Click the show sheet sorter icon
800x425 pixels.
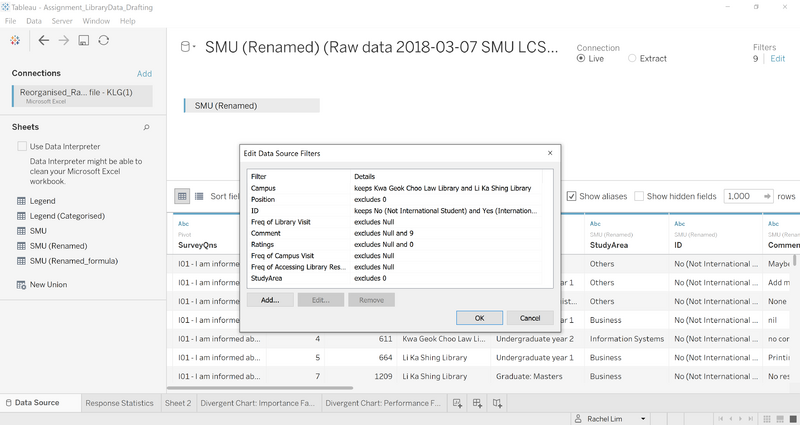coord(767,419)
